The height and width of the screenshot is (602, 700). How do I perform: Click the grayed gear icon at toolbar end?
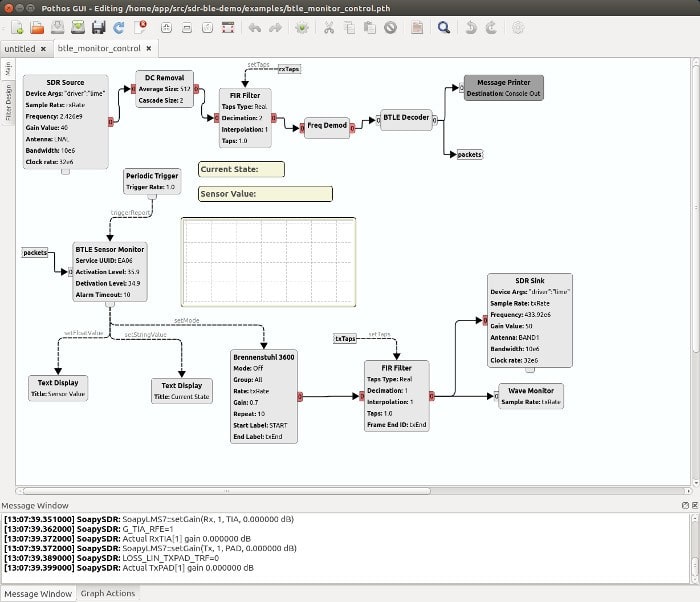518,28
